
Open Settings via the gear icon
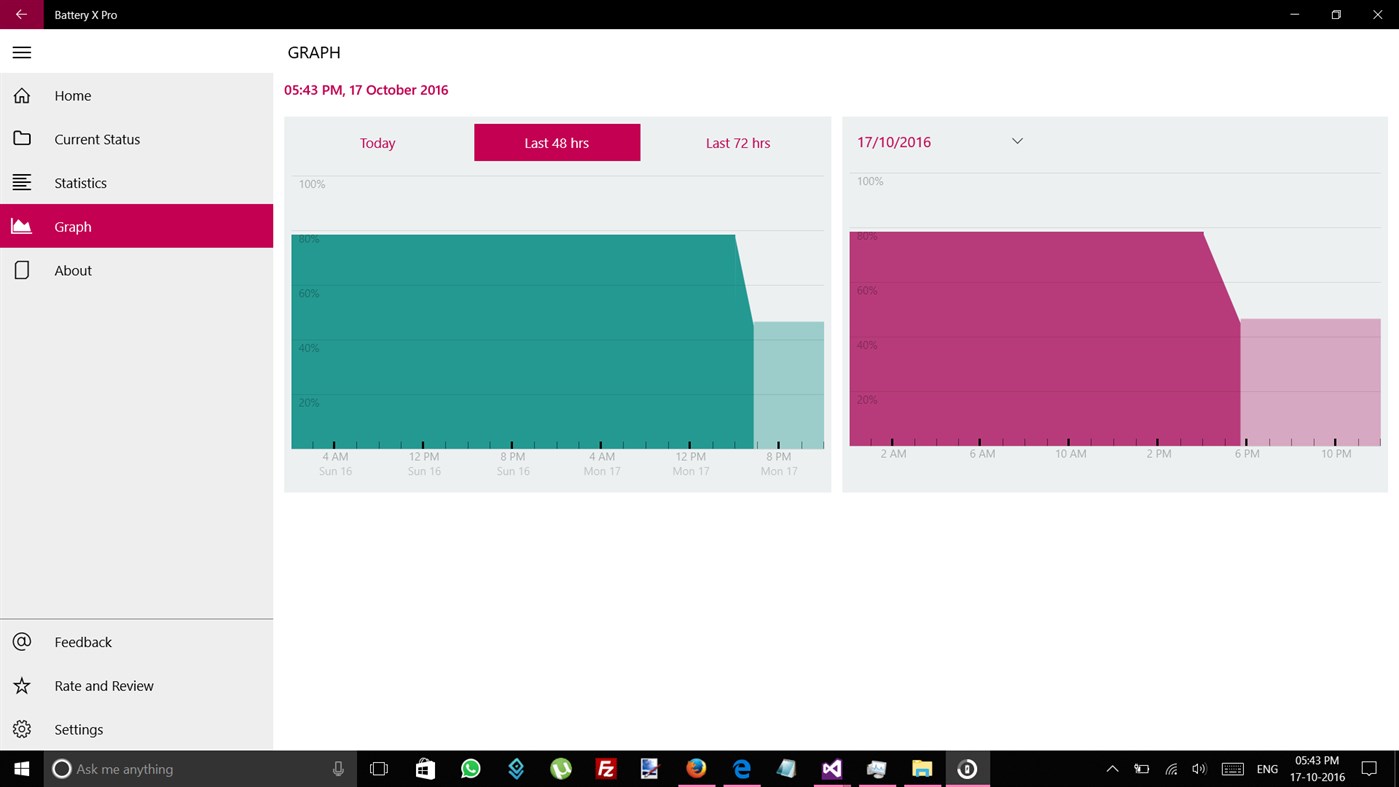coord(21,729)
